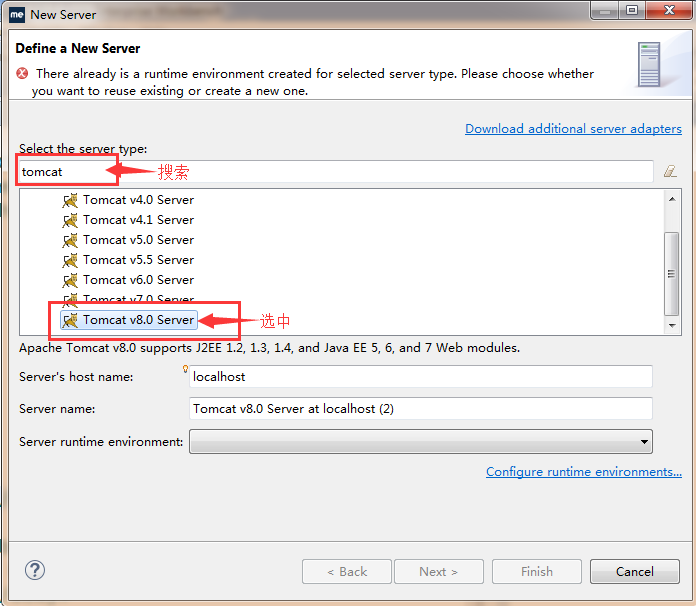This screenshot has height=606, width=696.
Task: Focus the server type search field
Action: coord(336,172)
